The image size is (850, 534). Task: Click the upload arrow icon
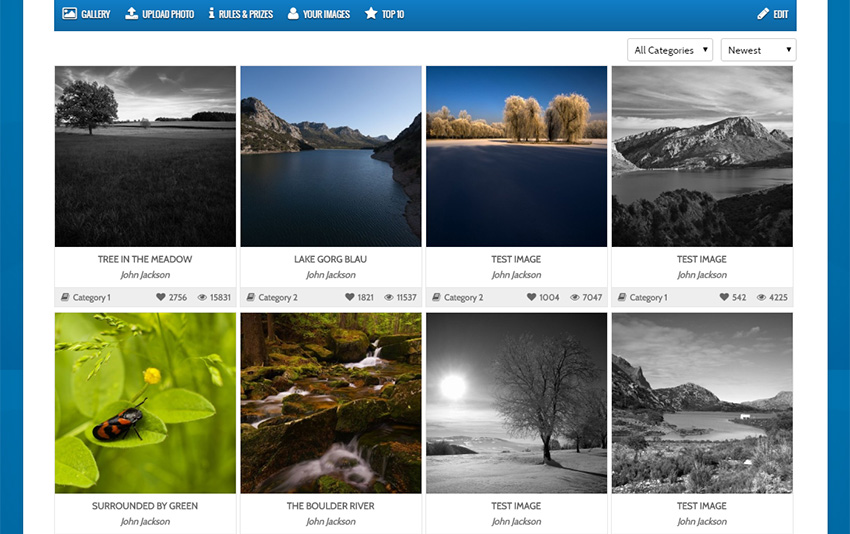(131, 14)
